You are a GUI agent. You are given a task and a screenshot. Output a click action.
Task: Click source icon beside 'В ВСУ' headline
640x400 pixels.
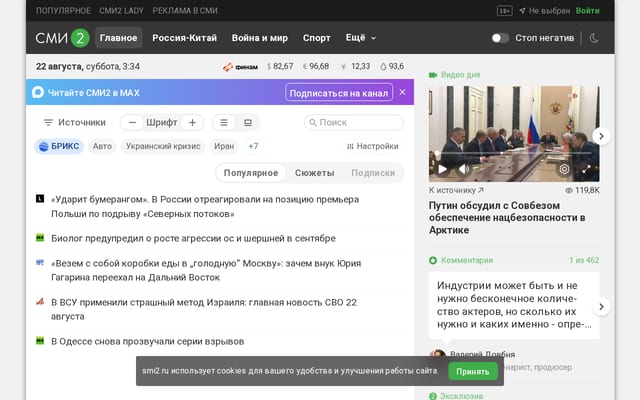[x=40, y=302]
